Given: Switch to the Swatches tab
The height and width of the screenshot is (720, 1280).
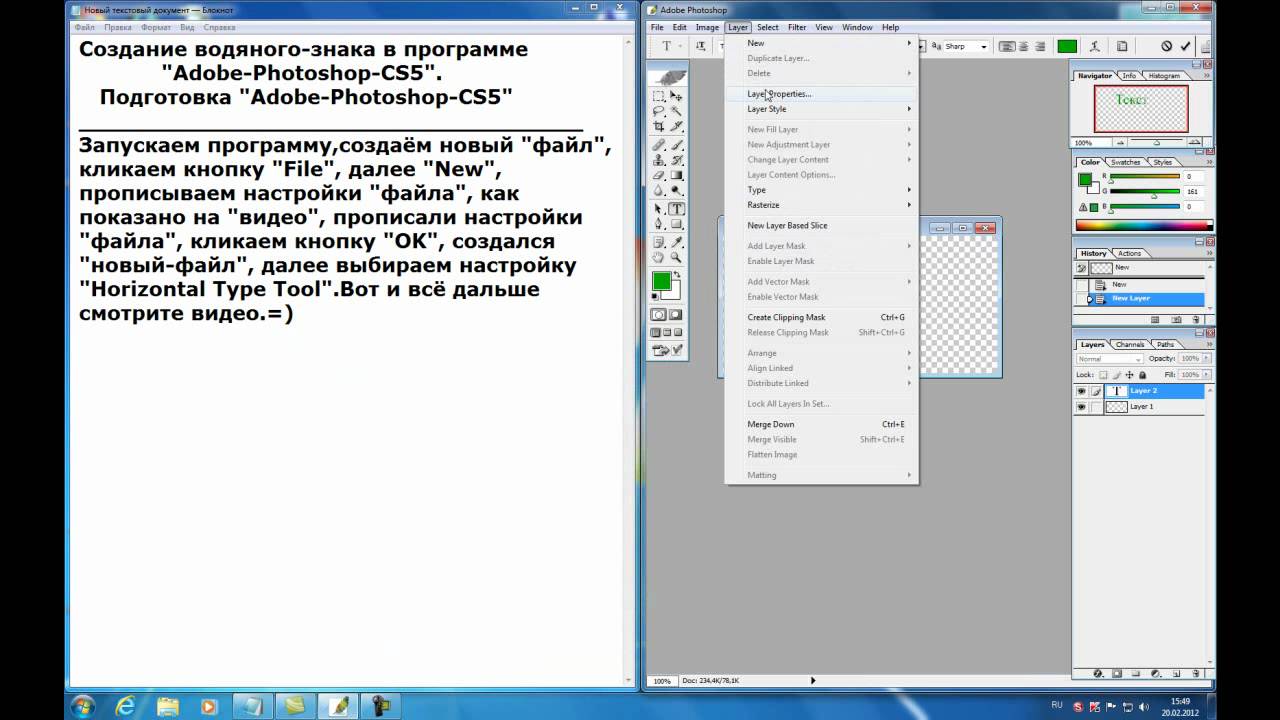Looking at the screenshot, I should [x=1126, y=162].
